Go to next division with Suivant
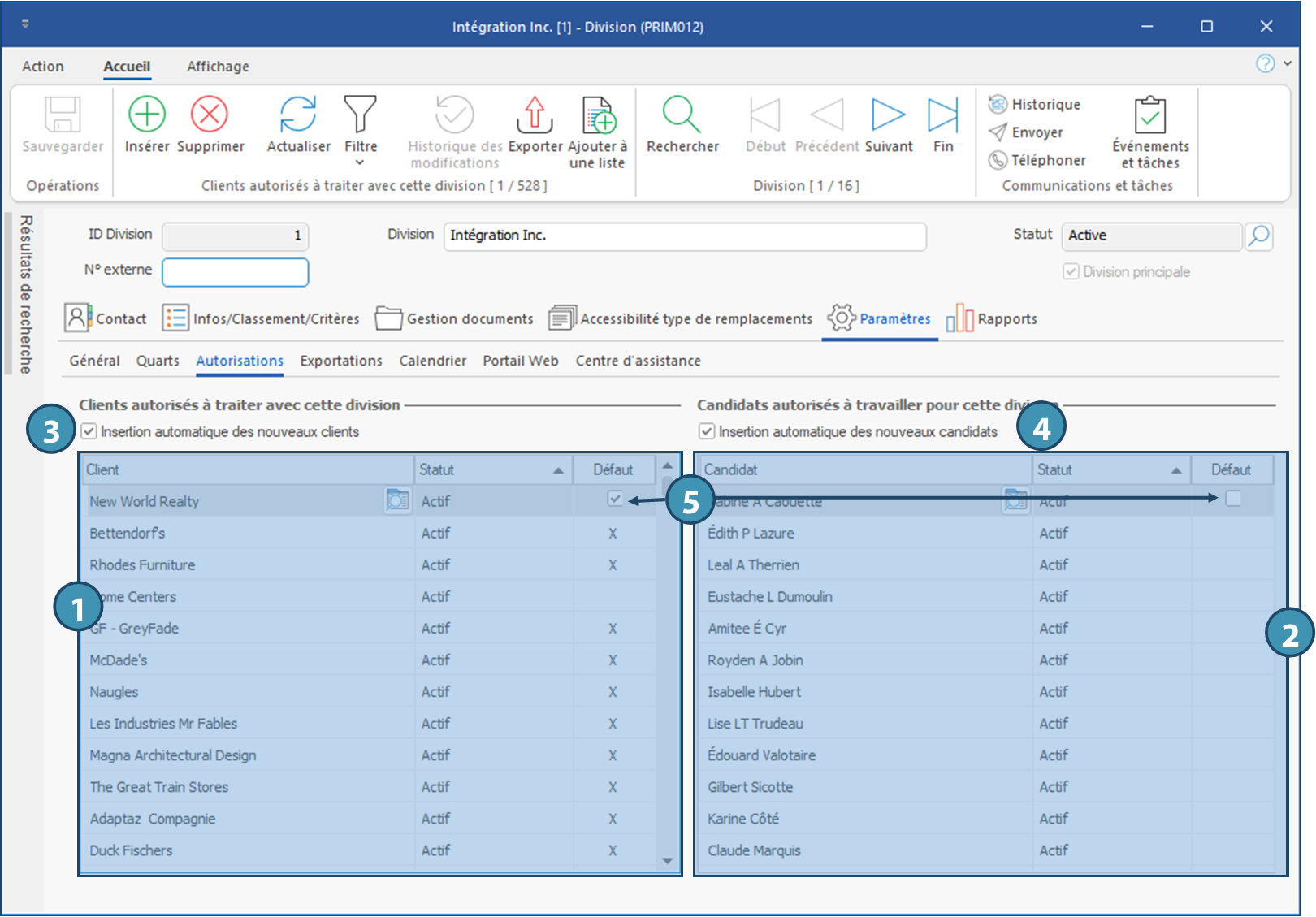This screenshot has width=1316, height=917. [888, 115]
